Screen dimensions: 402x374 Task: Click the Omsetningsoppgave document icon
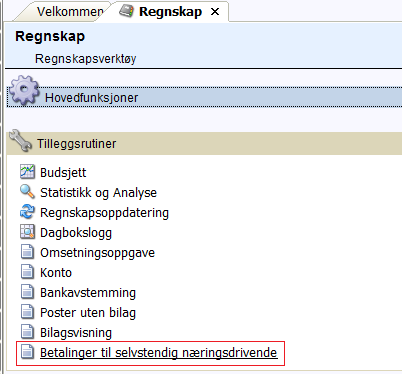pyautogui.click(x=27, y=252)
